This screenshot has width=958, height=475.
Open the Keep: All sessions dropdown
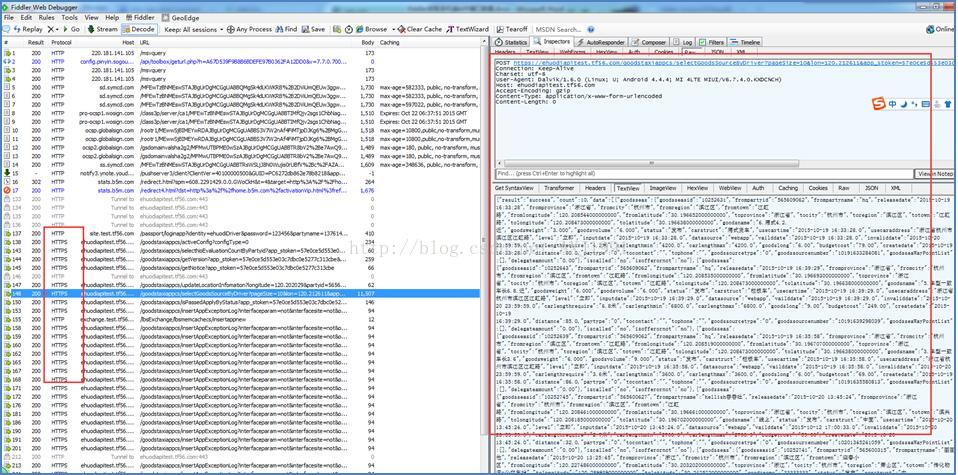192,29
